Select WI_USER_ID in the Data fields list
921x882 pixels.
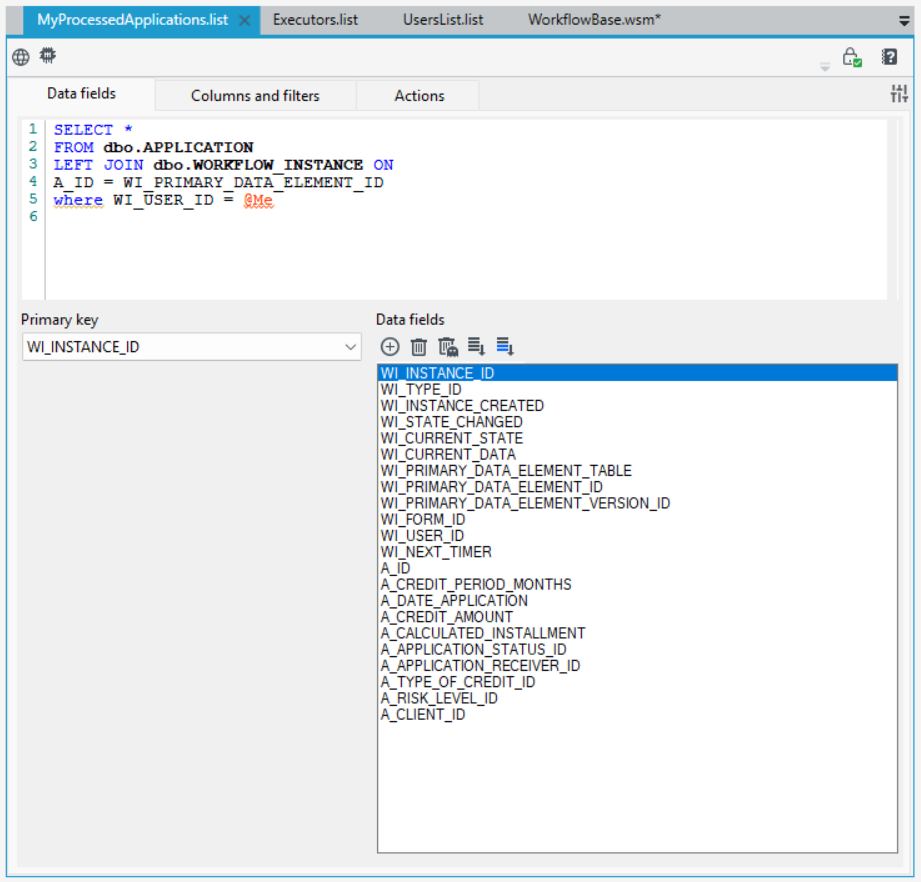click(x=637, y=536)
